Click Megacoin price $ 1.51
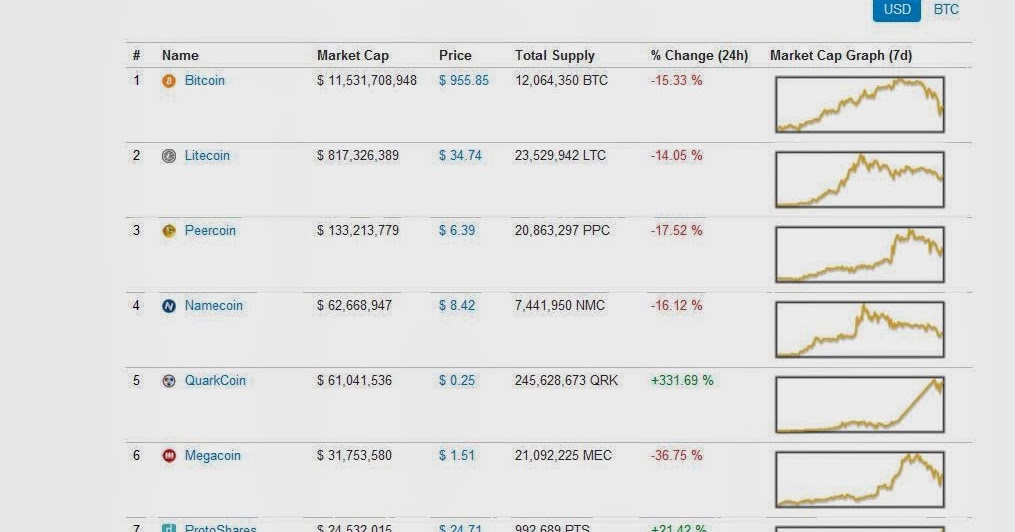The width and height of the screenshot is (1015, 532). coord(457,455)
